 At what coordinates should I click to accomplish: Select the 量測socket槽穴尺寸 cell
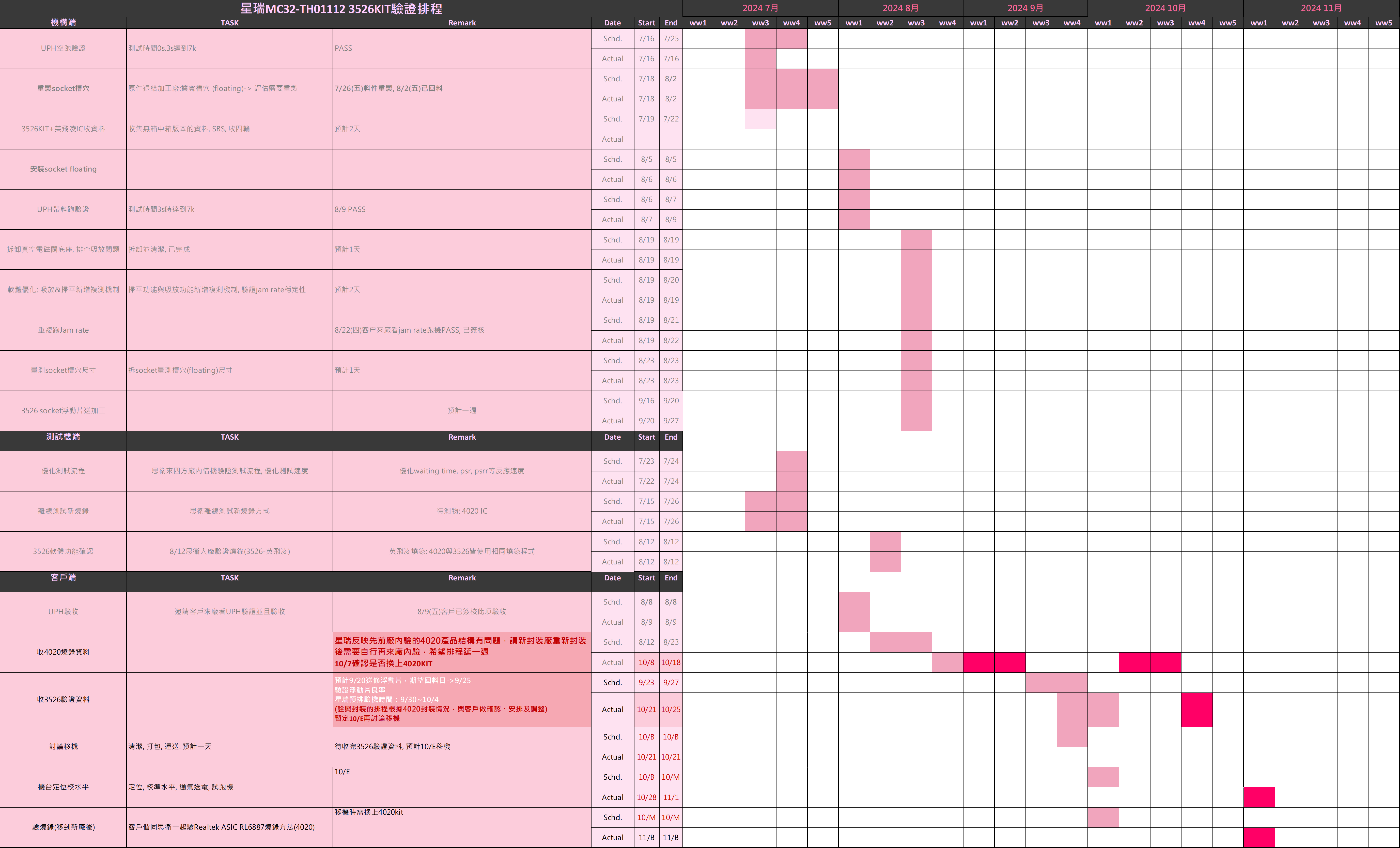coord(63,371)
